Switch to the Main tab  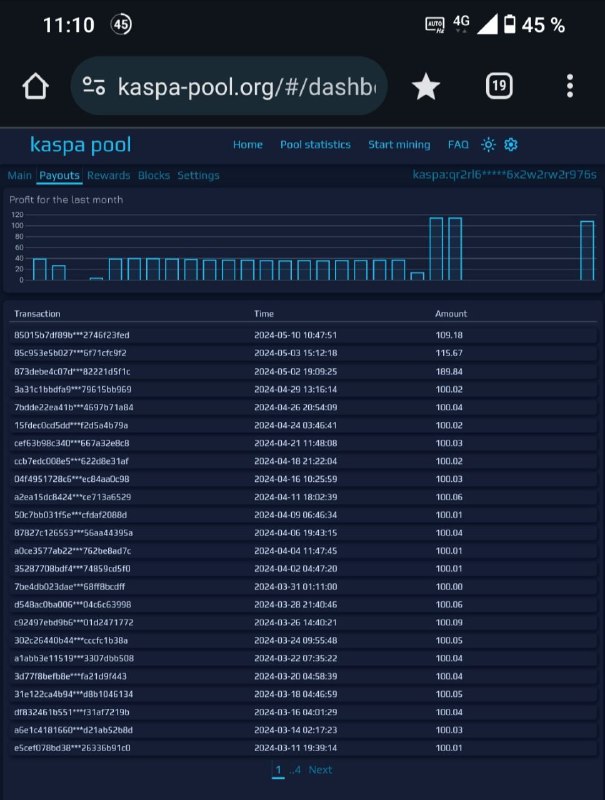pyautogui.click(x=19, y=176)
